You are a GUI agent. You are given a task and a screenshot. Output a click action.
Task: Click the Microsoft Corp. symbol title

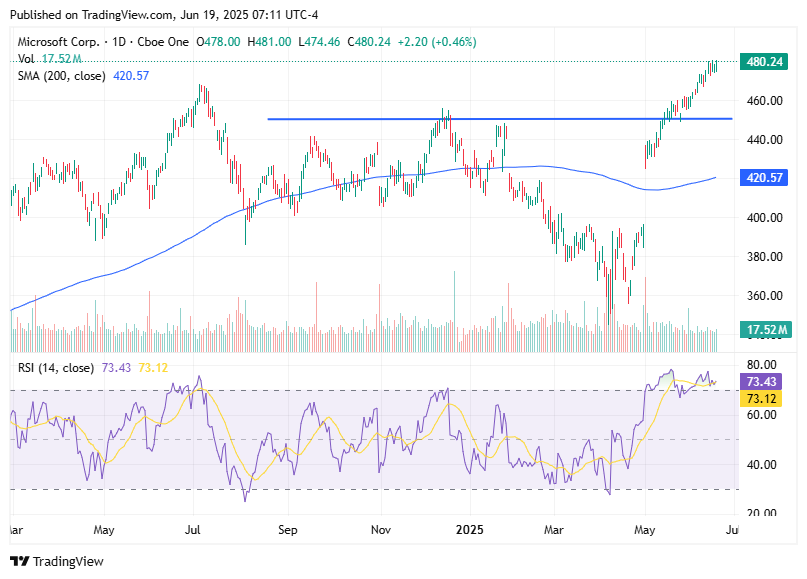[x=58, y=42]
